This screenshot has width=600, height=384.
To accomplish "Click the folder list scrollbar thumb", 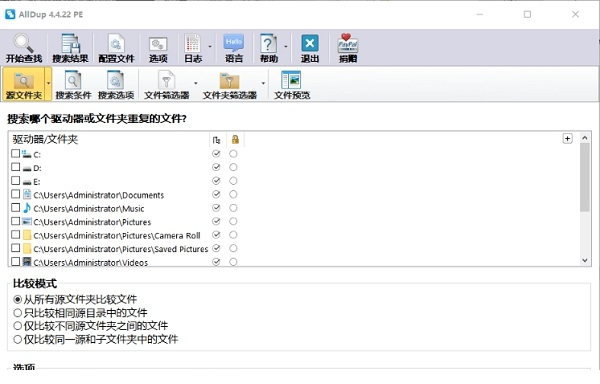I will pos(585,177).
